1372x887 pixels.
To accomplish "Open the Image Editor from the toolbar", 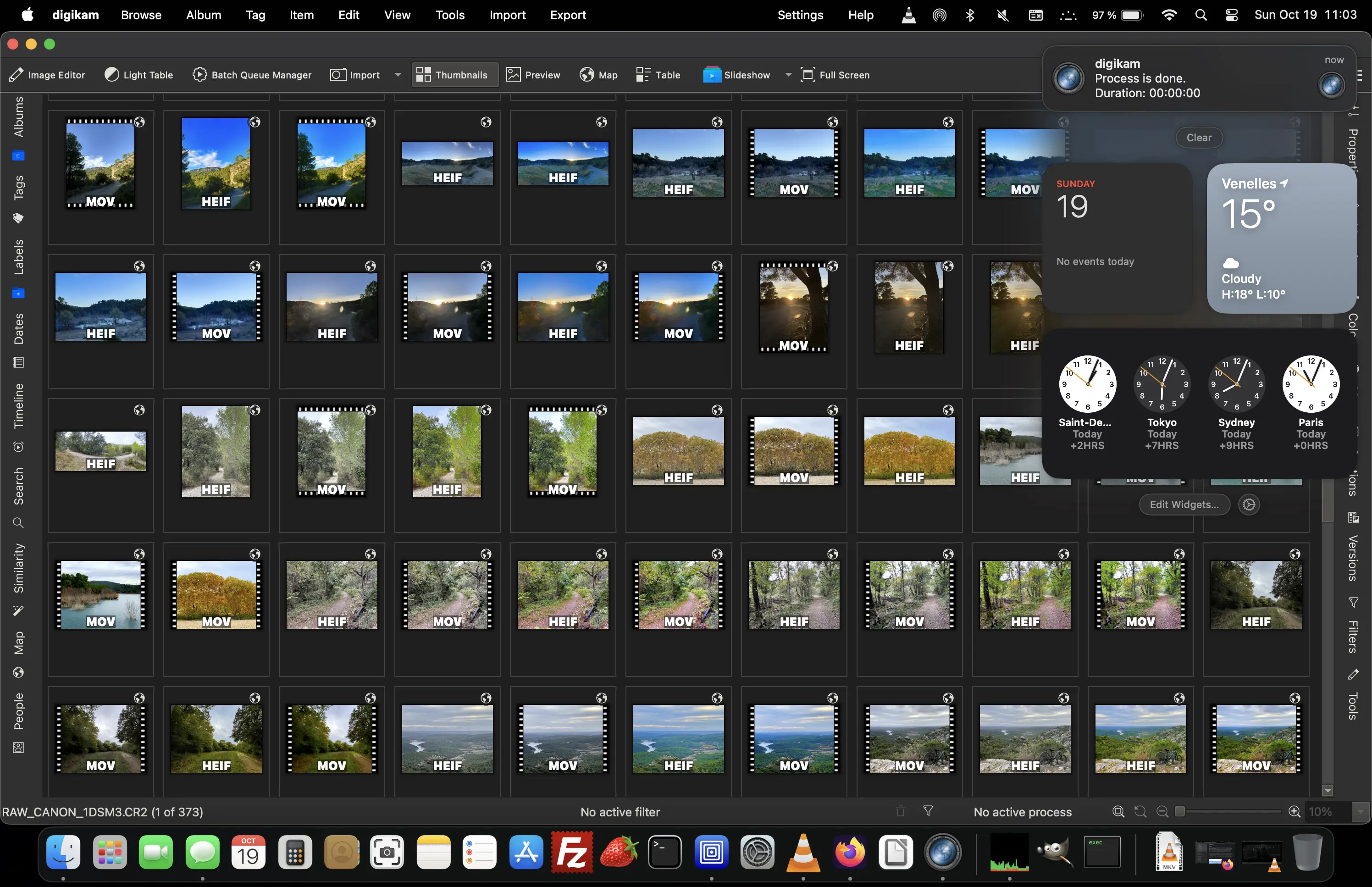I will point(47,74).
